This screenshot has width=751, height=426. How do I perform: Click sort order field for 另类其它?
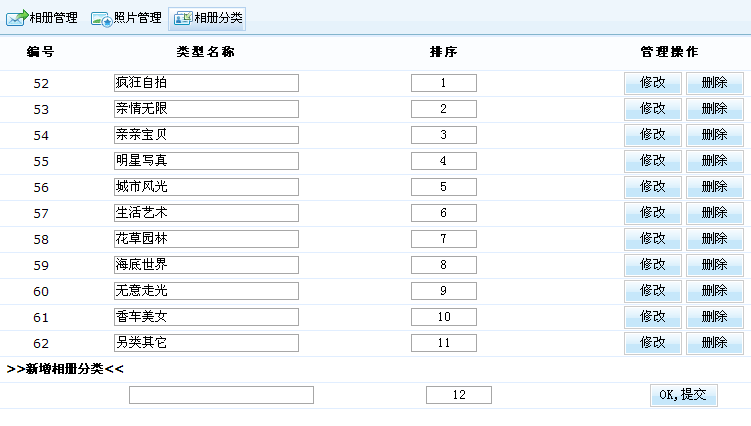pyautogui.click(x=444, y=343)
